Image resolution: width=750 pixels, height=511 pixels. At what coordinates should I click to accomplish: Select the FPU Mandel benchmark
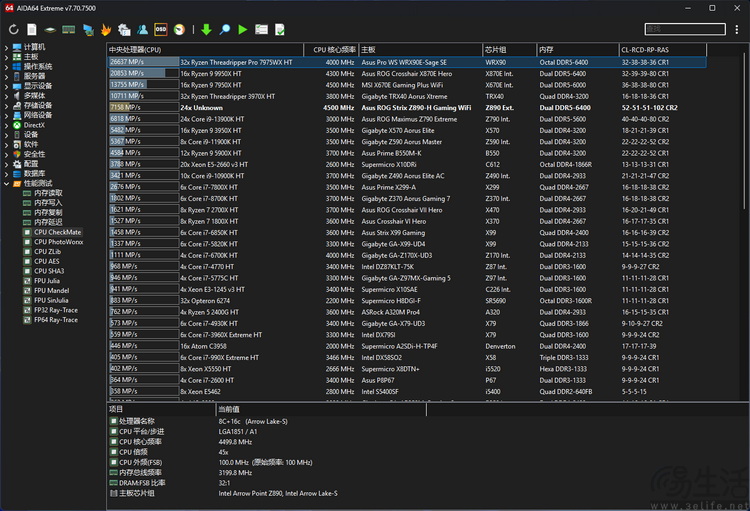pyautogui.click(x=52, y=290)
